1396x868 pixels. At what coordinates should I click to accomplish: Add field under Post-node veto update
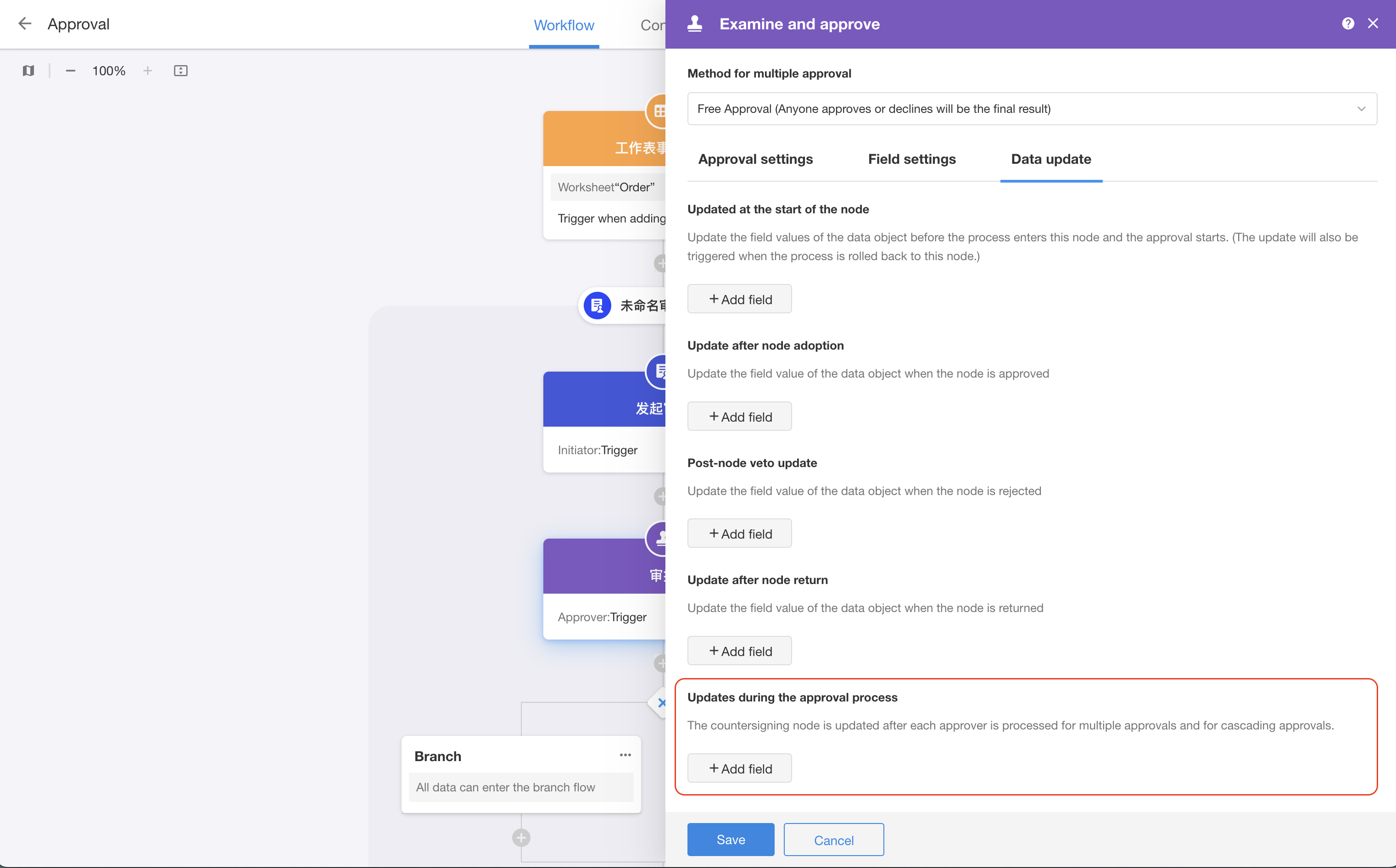tap(740, 533)
